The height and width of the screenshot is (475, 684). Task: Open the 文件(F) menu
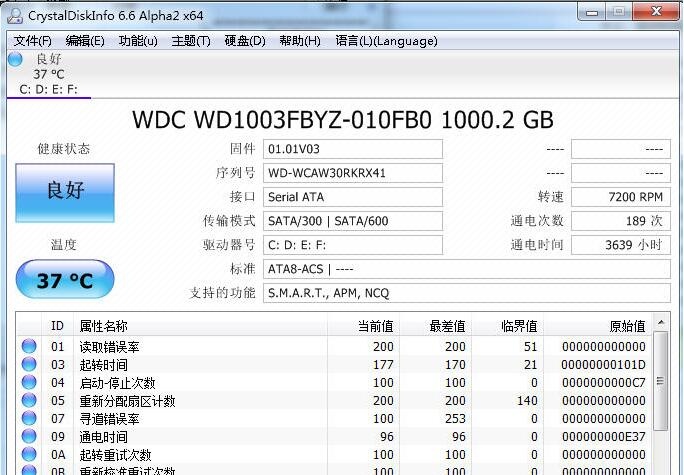[32, 41]
